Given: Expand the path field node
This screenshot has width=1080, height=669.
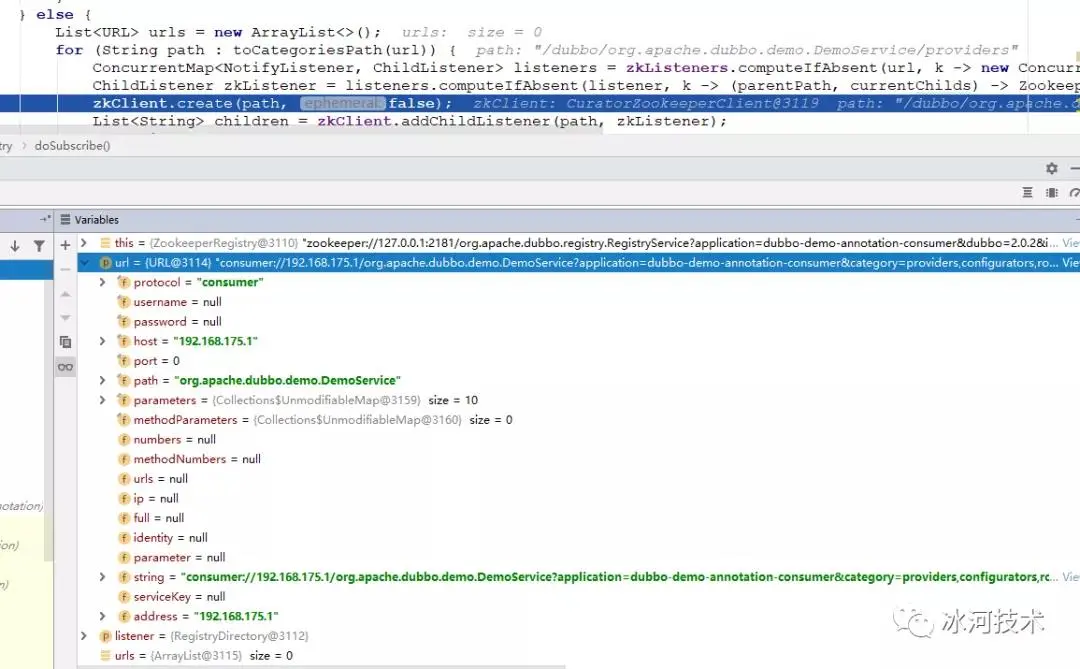Looking at the screenshot, I should click(102, 380).
